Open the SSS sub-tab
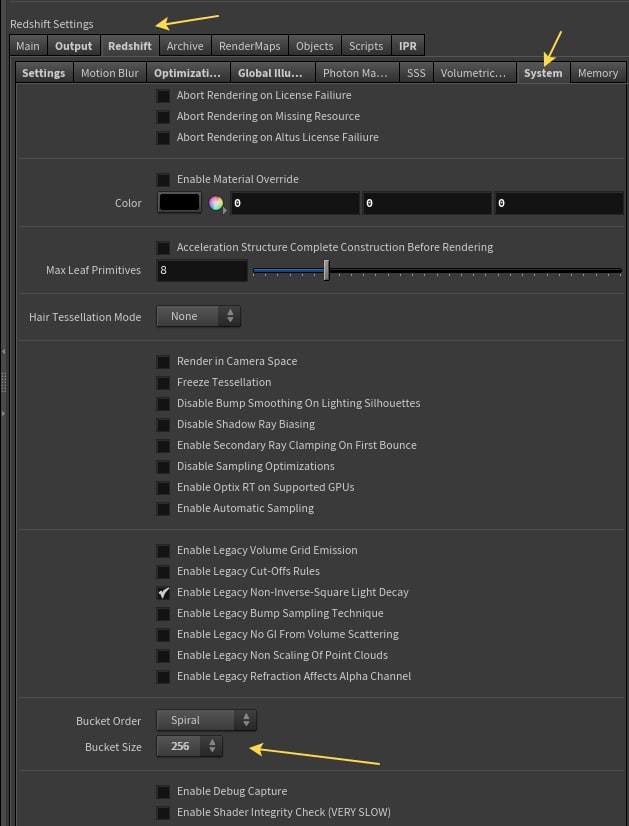The image size is (629, 826). [416, 73]
